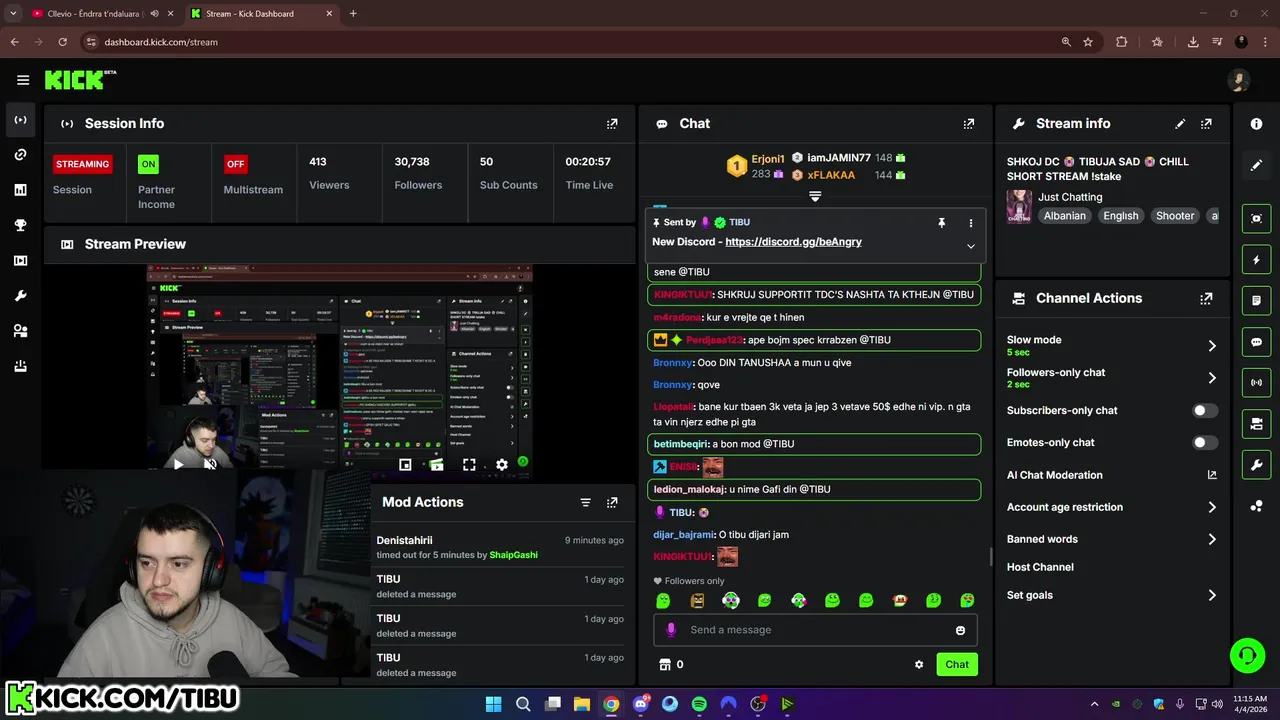Open stream preview settings gear

[502, 464]
